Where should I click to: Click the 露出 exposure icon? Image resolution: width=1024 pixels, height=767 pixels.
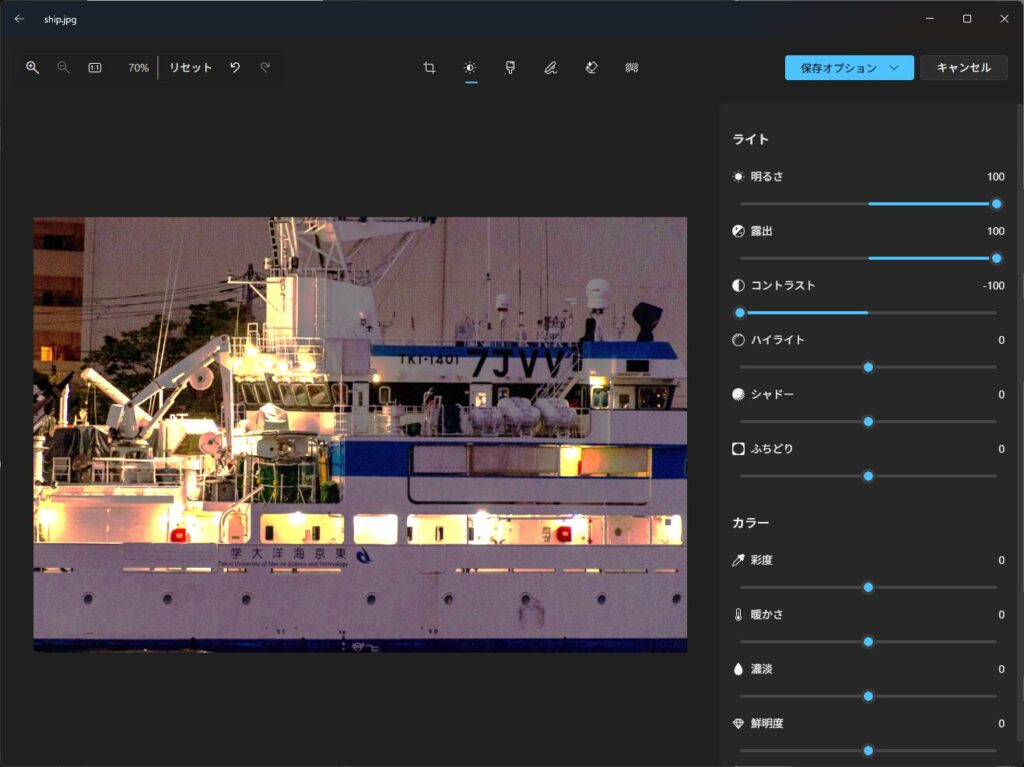coord(738,231)
